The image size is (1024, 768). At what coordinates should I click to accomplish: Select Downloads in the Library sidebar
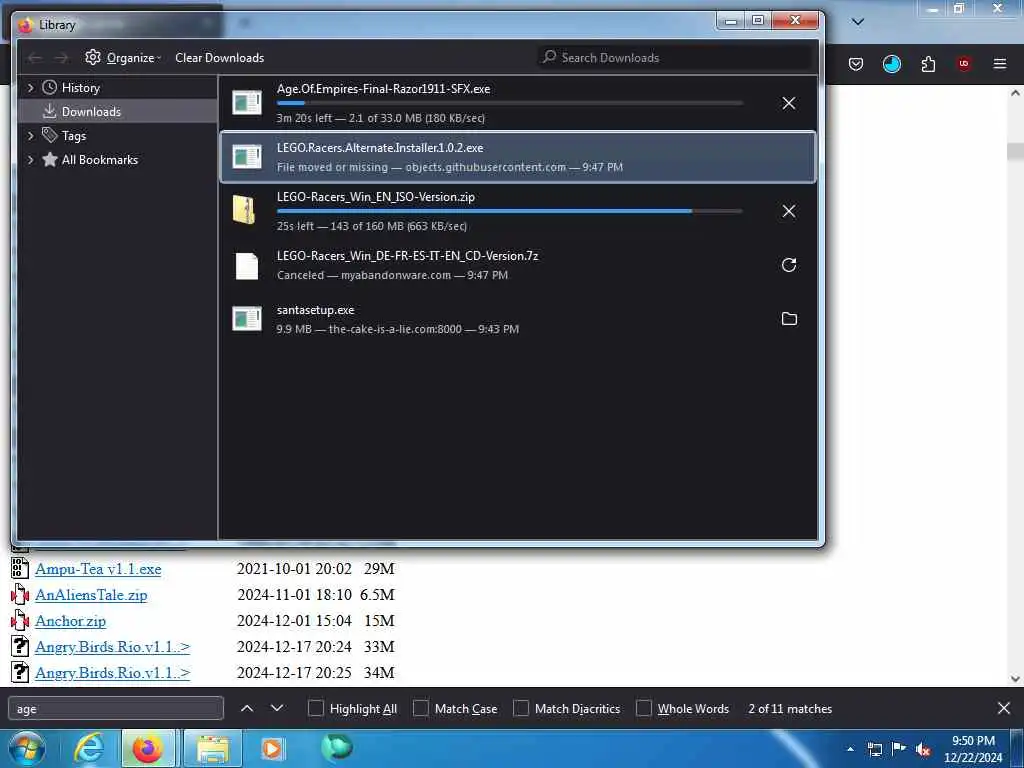(x=118, y=111)
